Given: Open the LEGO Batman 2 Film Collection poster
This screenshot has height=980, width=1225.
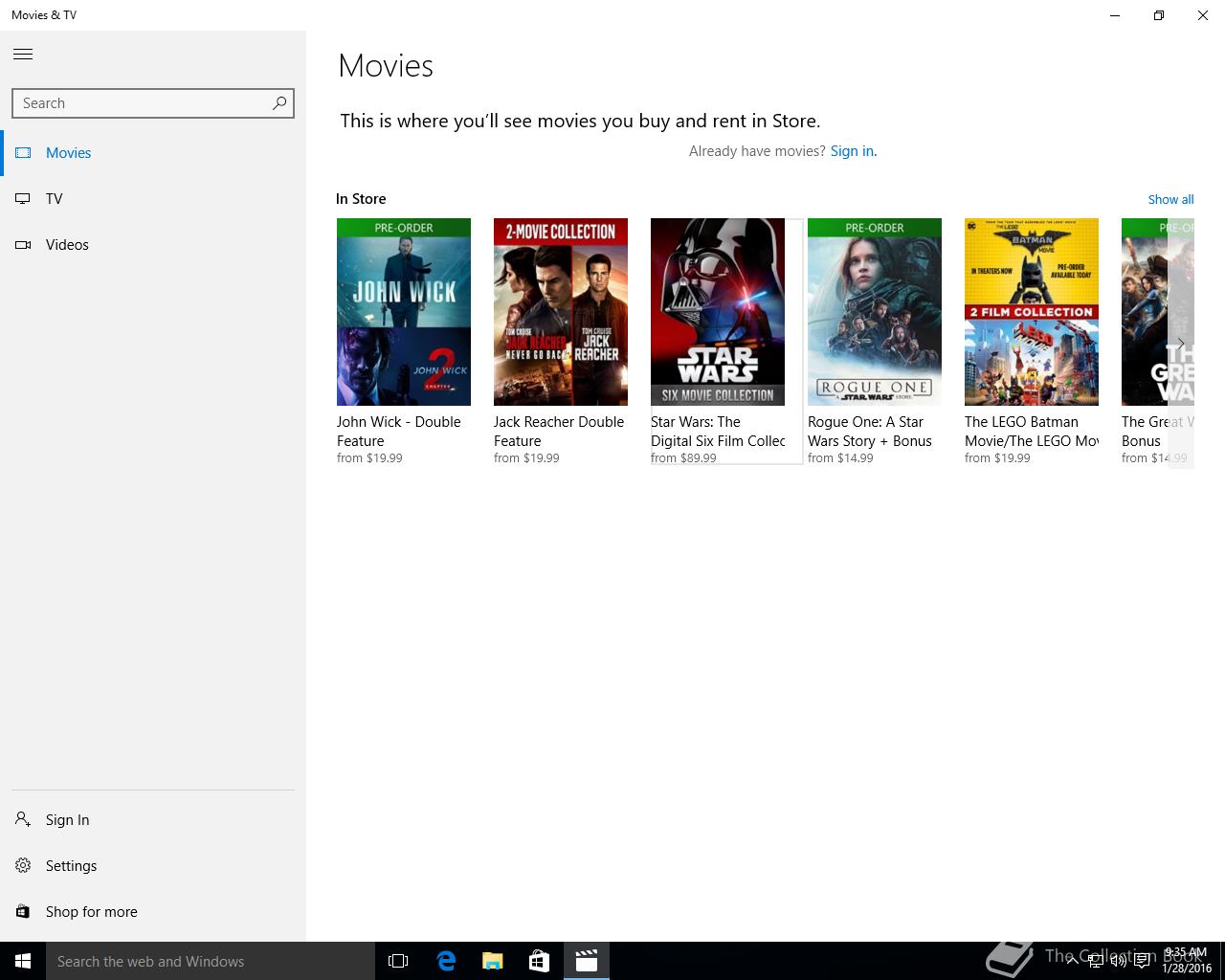Looking at the screenshot, I should tap(1032, 312).
